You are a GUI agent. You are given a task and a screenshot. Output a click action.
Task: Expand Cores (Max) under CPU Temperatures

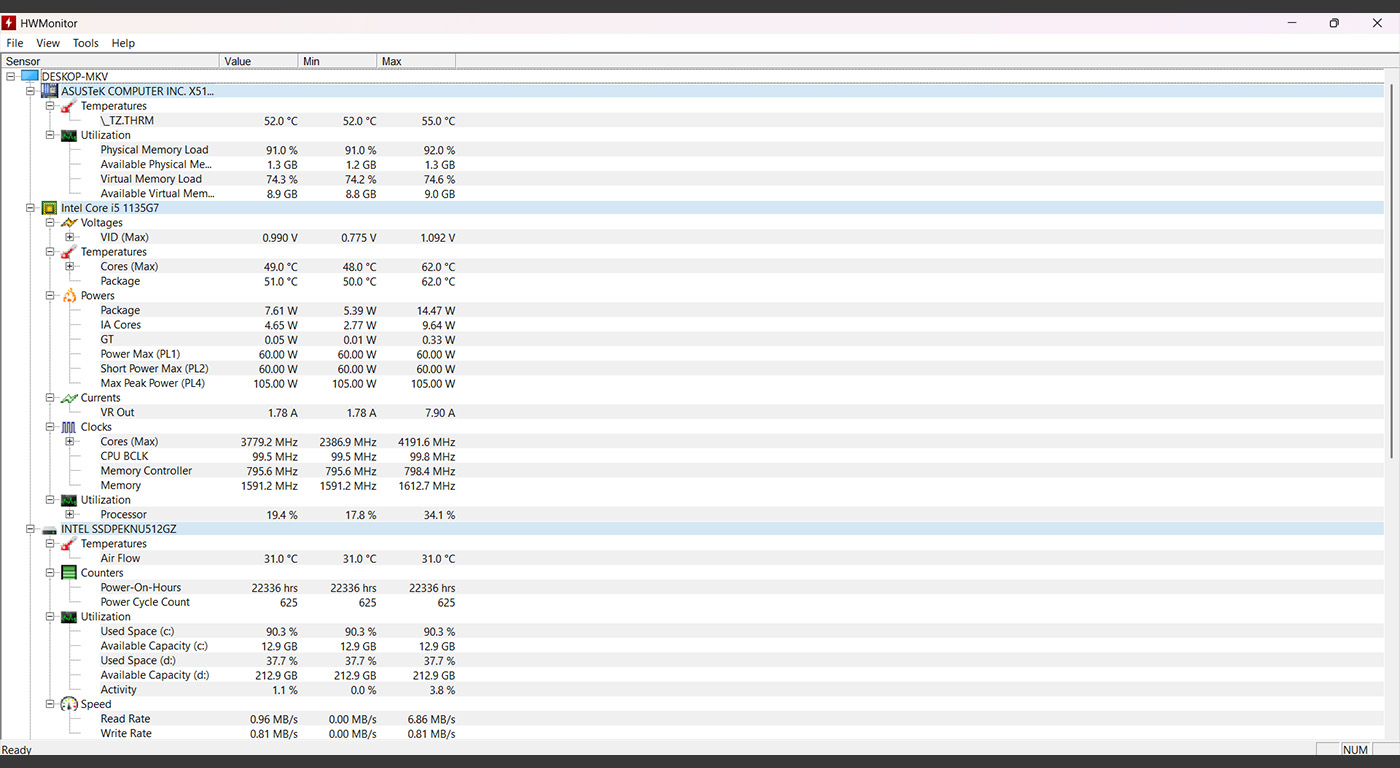click(x=70, y=267)
